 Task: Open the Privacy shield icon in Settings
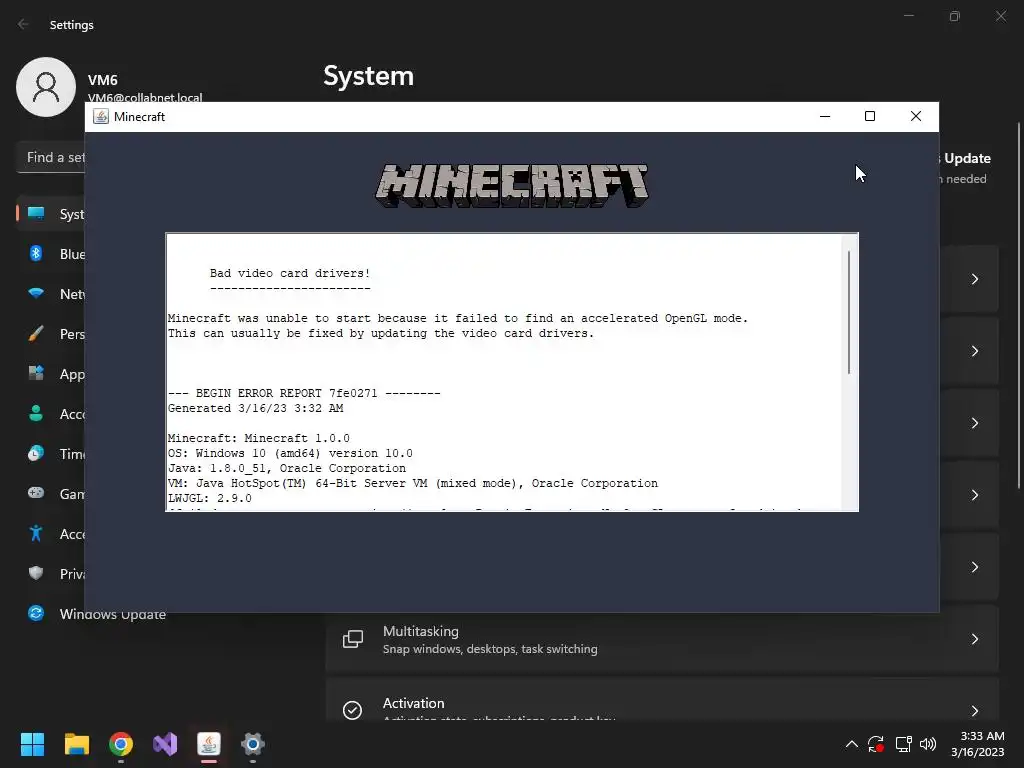[x=36, y=573]
